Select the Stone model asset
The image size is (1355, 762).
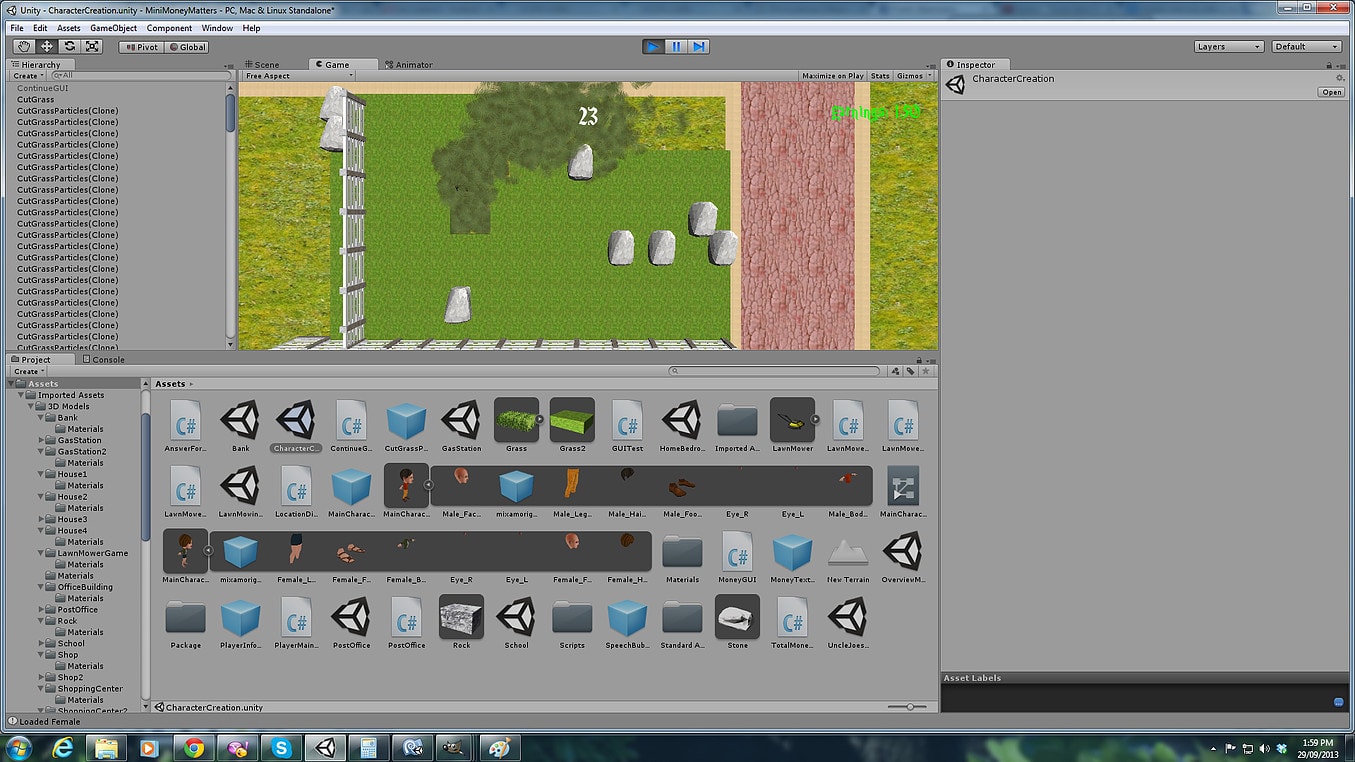pos(737,624)
